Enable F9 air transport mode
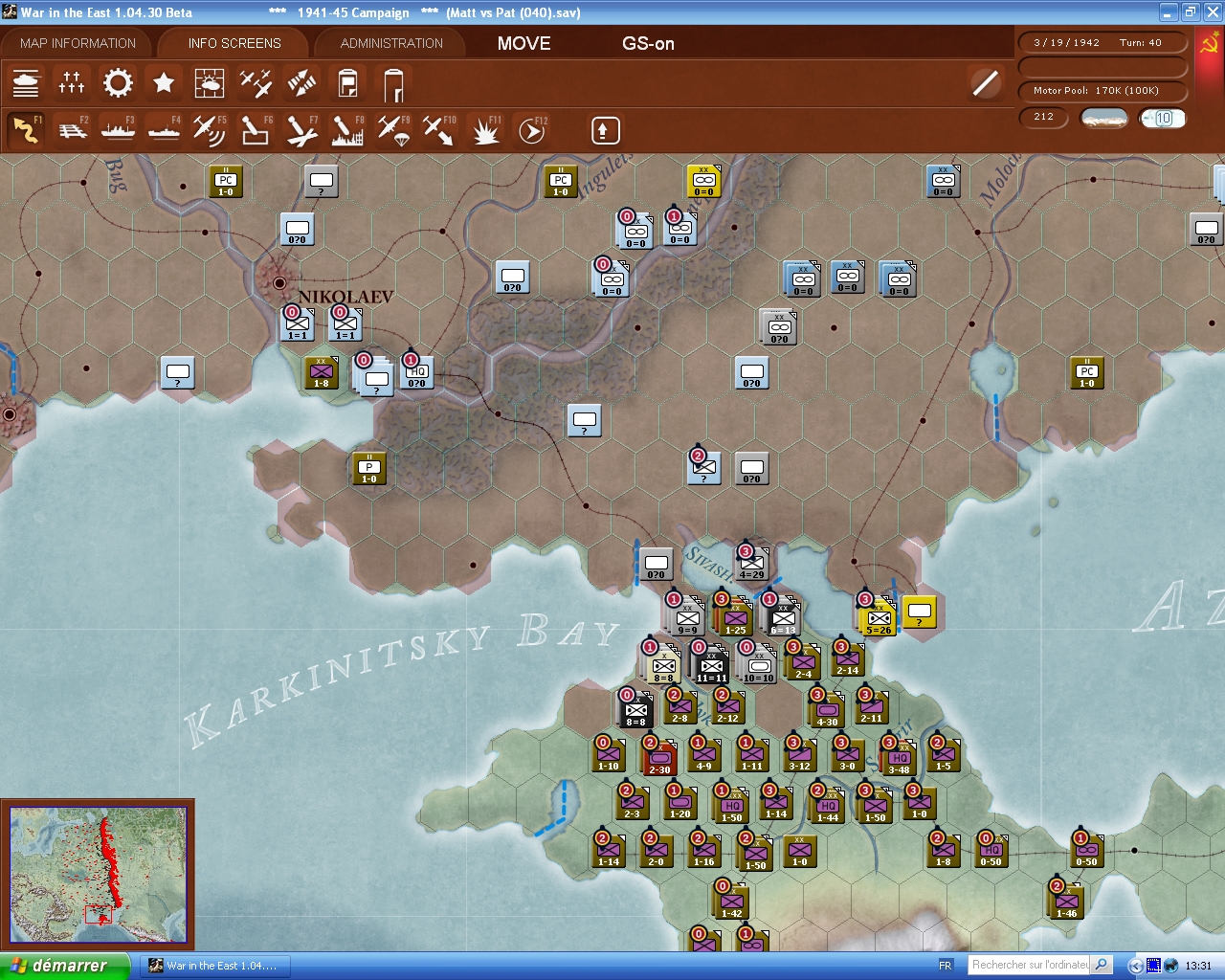 (393, 129)
